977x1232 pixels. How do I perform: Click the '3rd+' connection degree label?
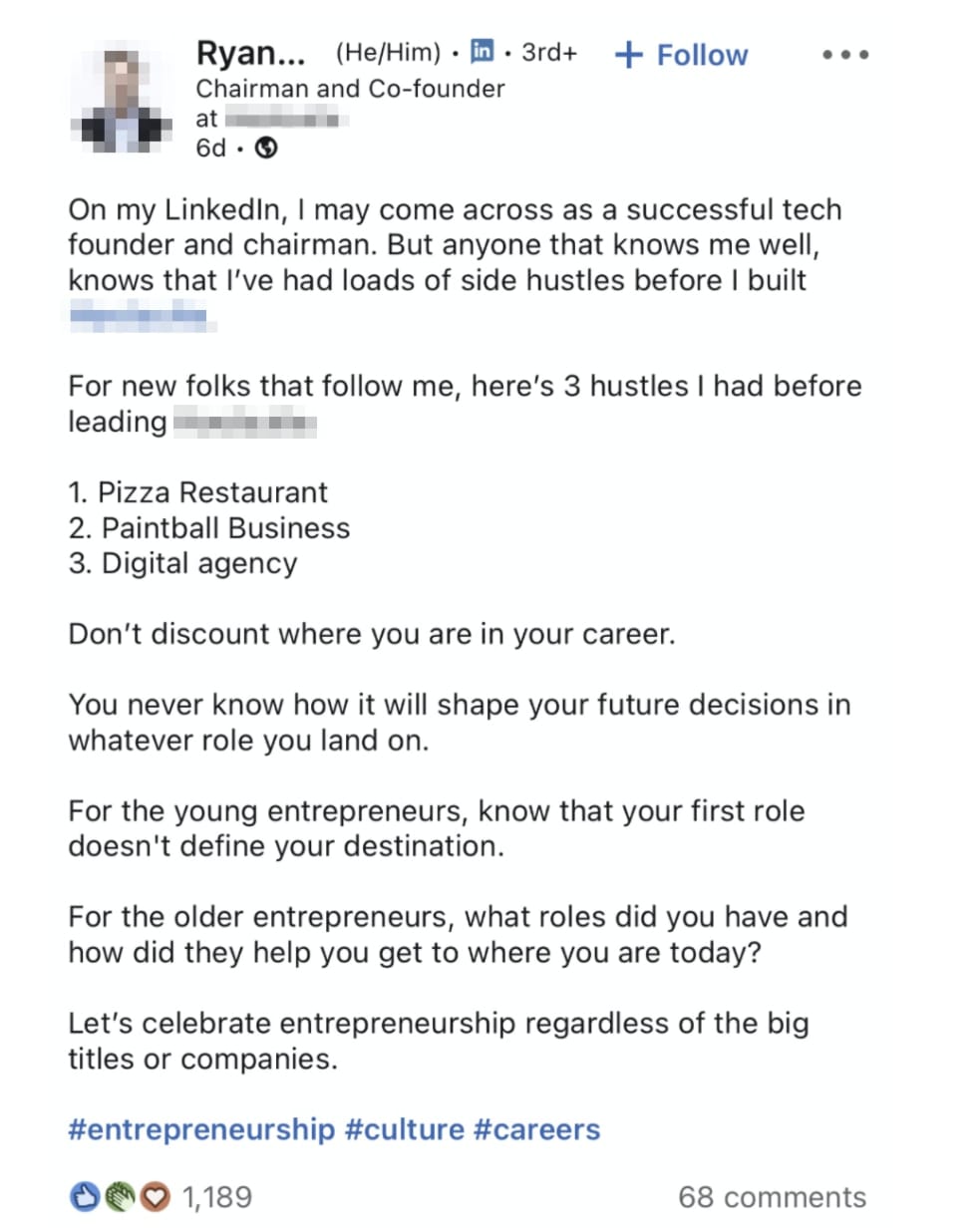[549, 52]
